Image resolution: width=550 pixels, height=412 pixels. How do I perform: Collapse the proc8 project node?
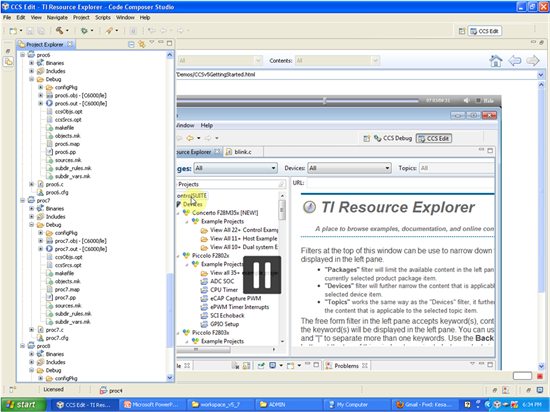click(22, 346)
